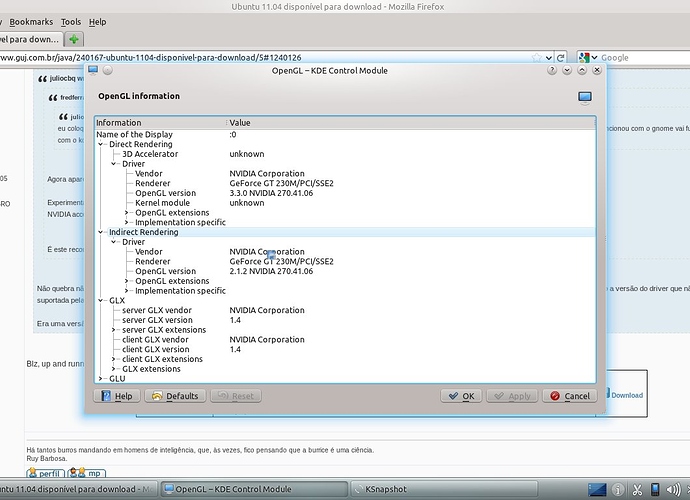690x500 pixels.
Task: Click the value '3.3.0 NVIDIA 270.41.06'
Action: [x=271, y=193]
